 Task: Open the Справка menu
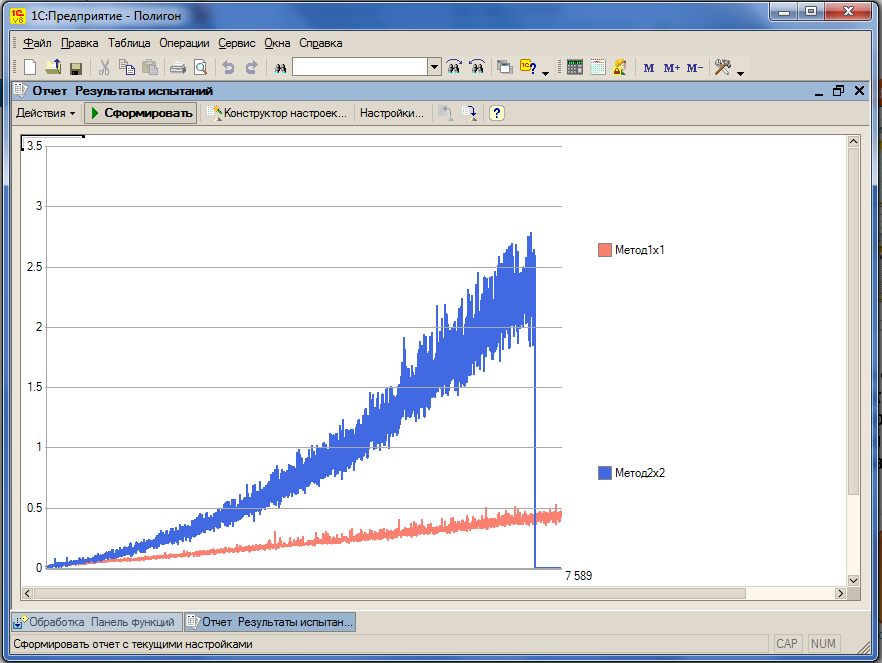[x=321, y=43]
